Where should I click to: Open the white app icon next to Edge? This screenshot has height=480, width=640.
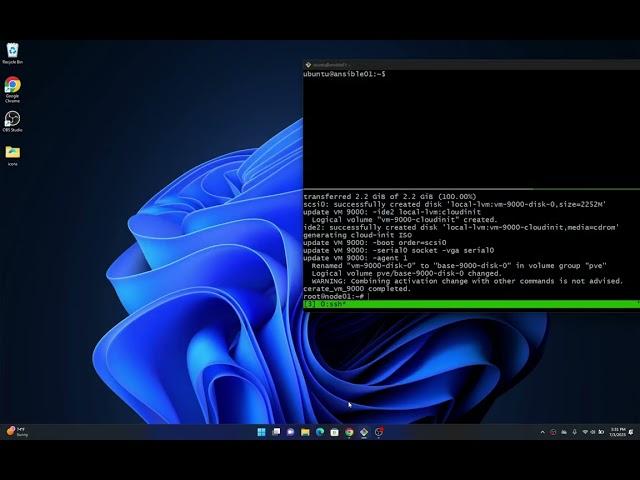pos(334,432)
